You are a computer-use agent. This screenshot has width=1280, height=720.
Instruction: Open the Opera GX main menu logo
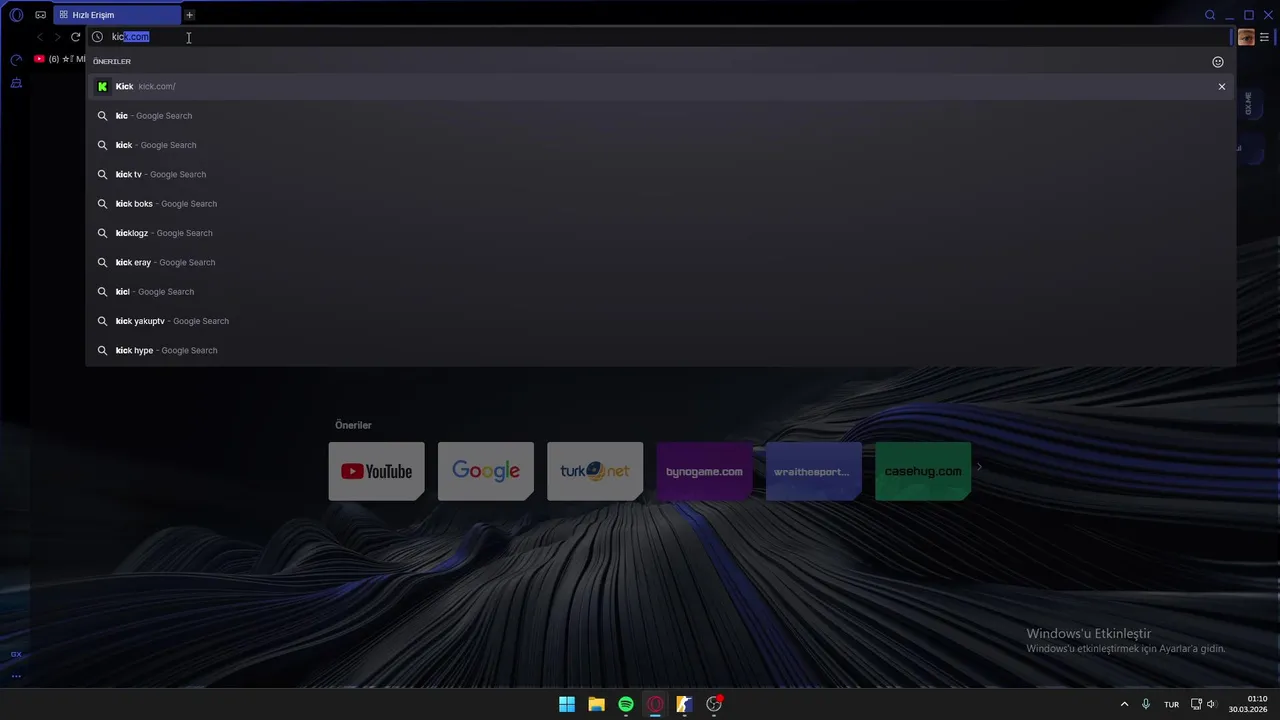16,15
